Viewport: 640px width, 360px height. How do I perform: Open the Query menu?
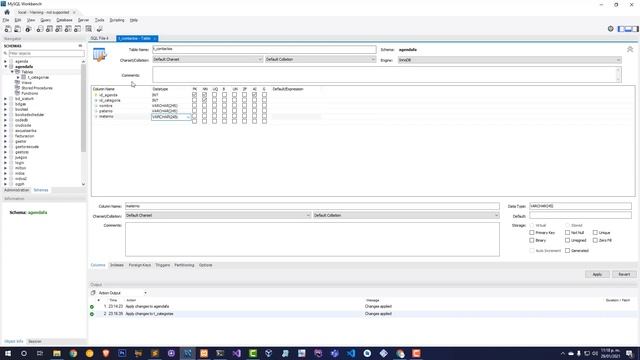coord(46,20)
